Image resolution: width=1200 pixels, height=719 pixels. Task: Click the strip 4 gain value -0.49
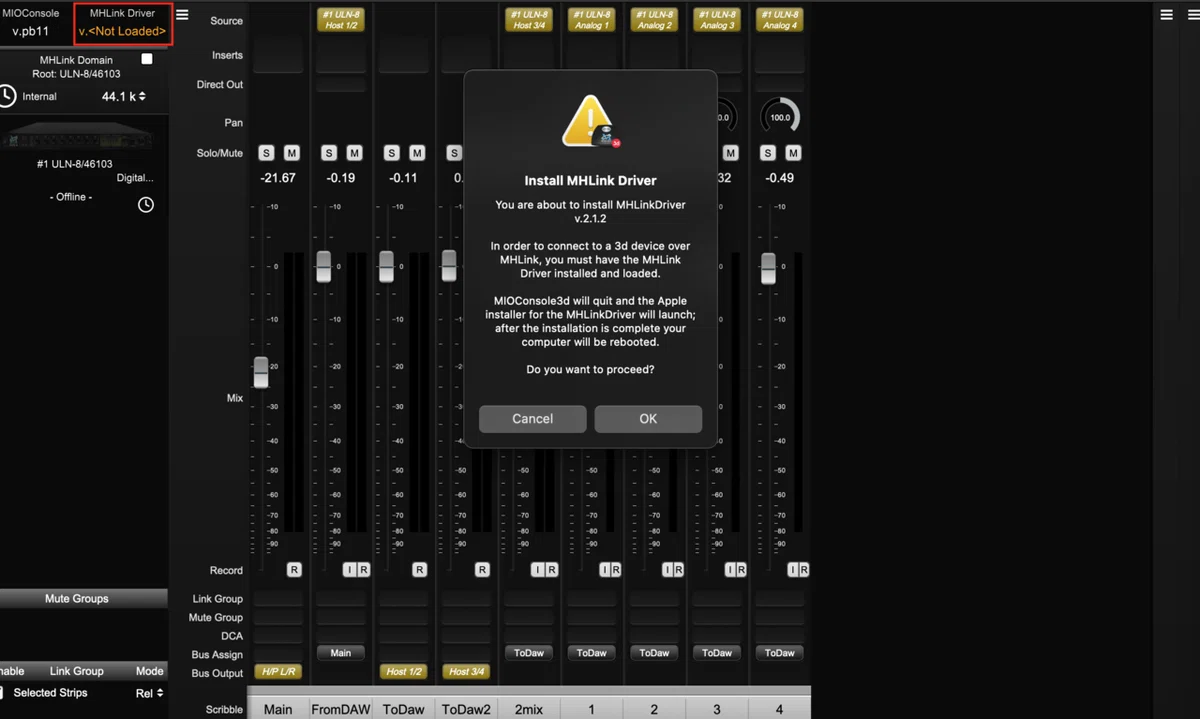[x=780, y=178]
